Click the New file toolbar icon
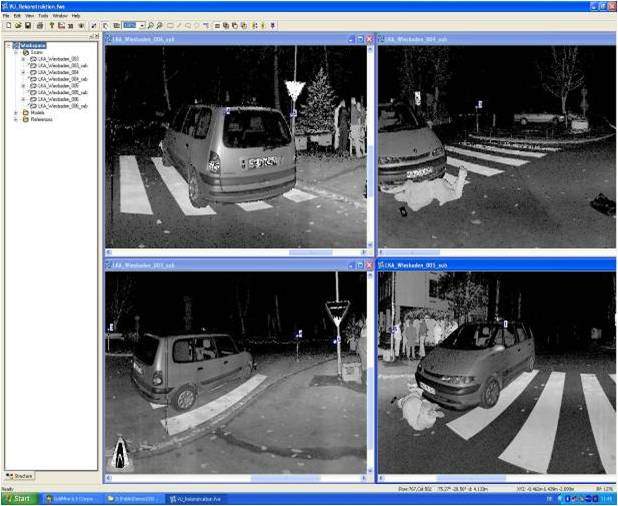The height and width of the screenshot is (506, 618). coord(9,25)
